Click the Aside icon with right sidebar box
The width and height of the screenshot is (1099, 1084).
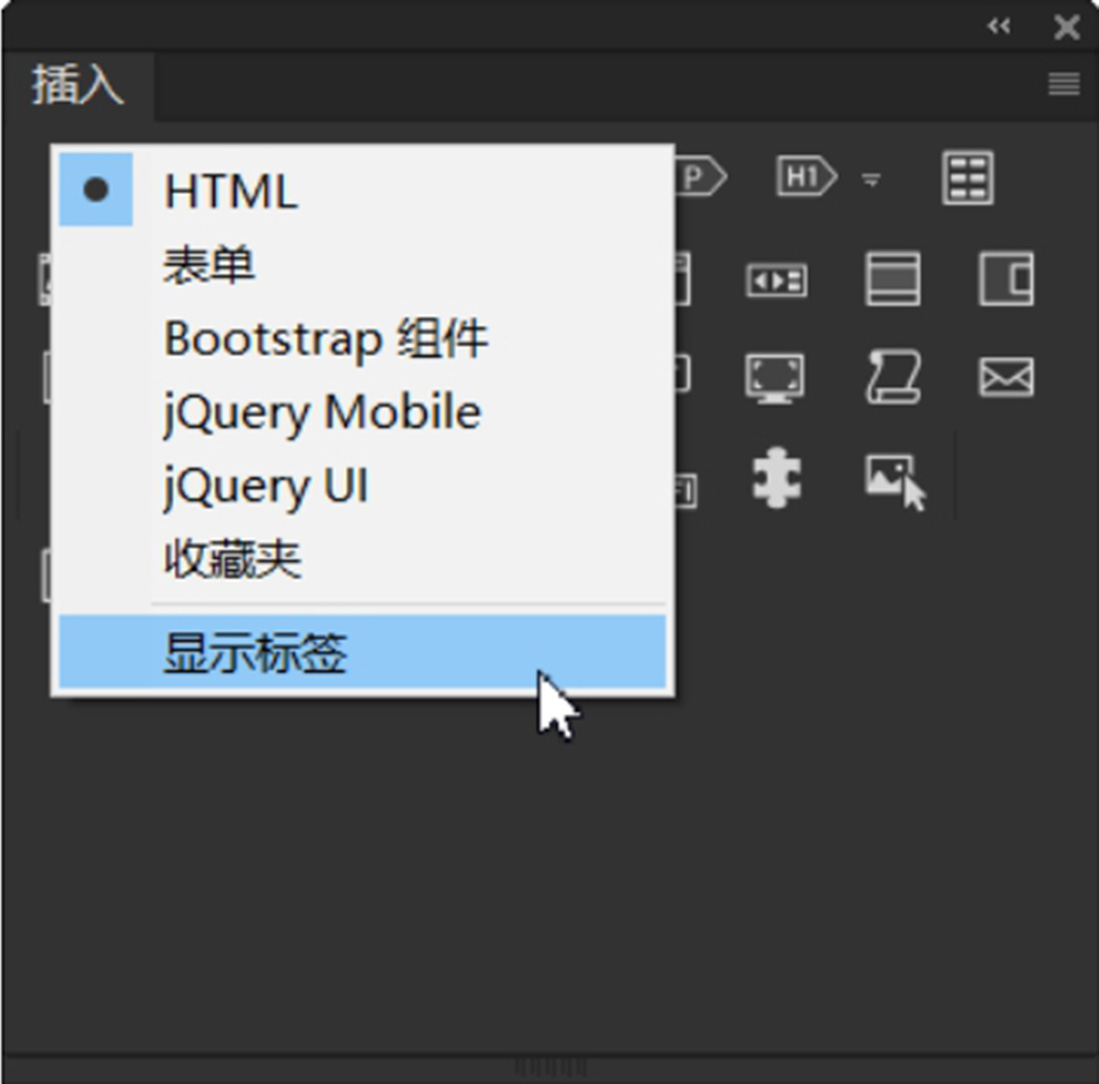pyautogui.click(x=1006, y=279)
